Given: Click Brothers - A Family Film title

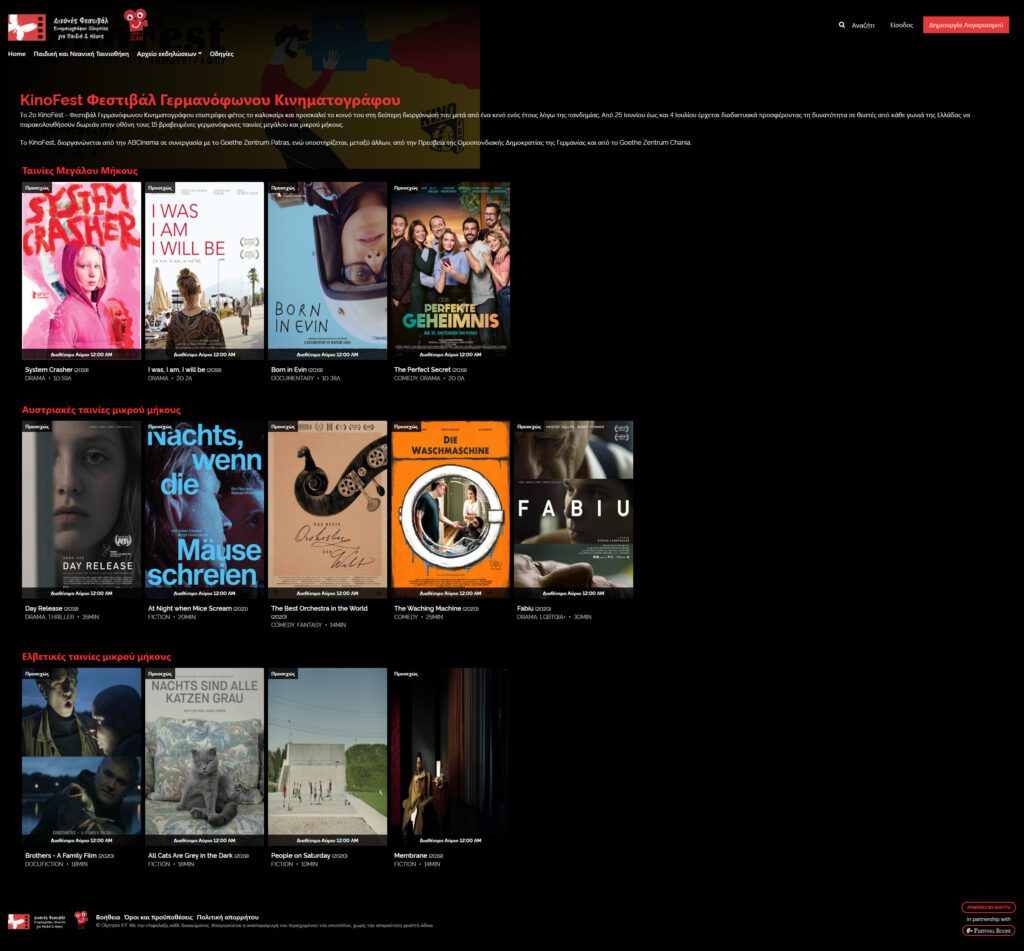Looking at the screenshot, I should pyautogui.click(x=61, y=855).
